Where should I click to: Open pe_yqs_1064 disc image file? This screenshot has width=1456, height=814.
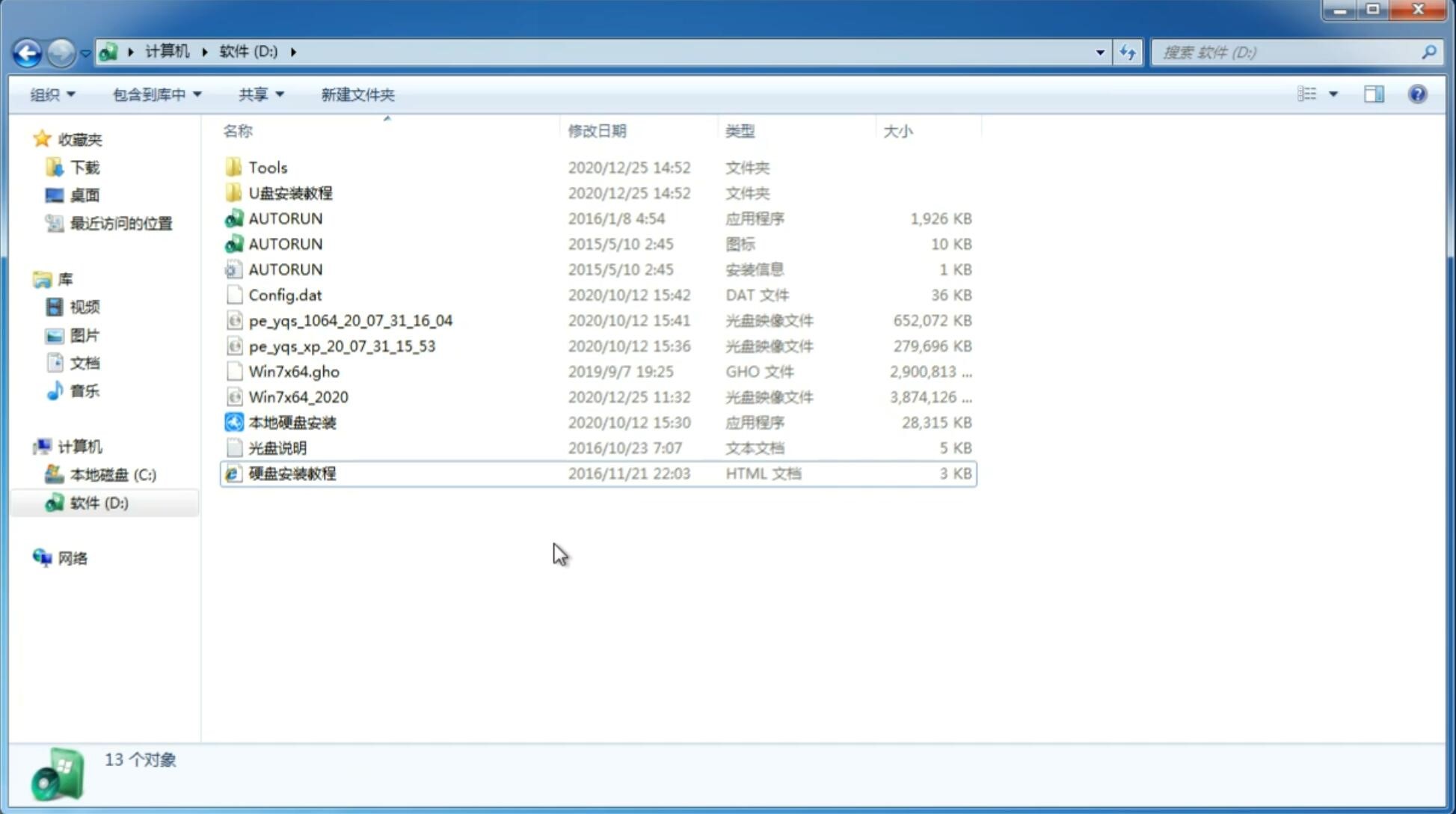coord(349,320)
